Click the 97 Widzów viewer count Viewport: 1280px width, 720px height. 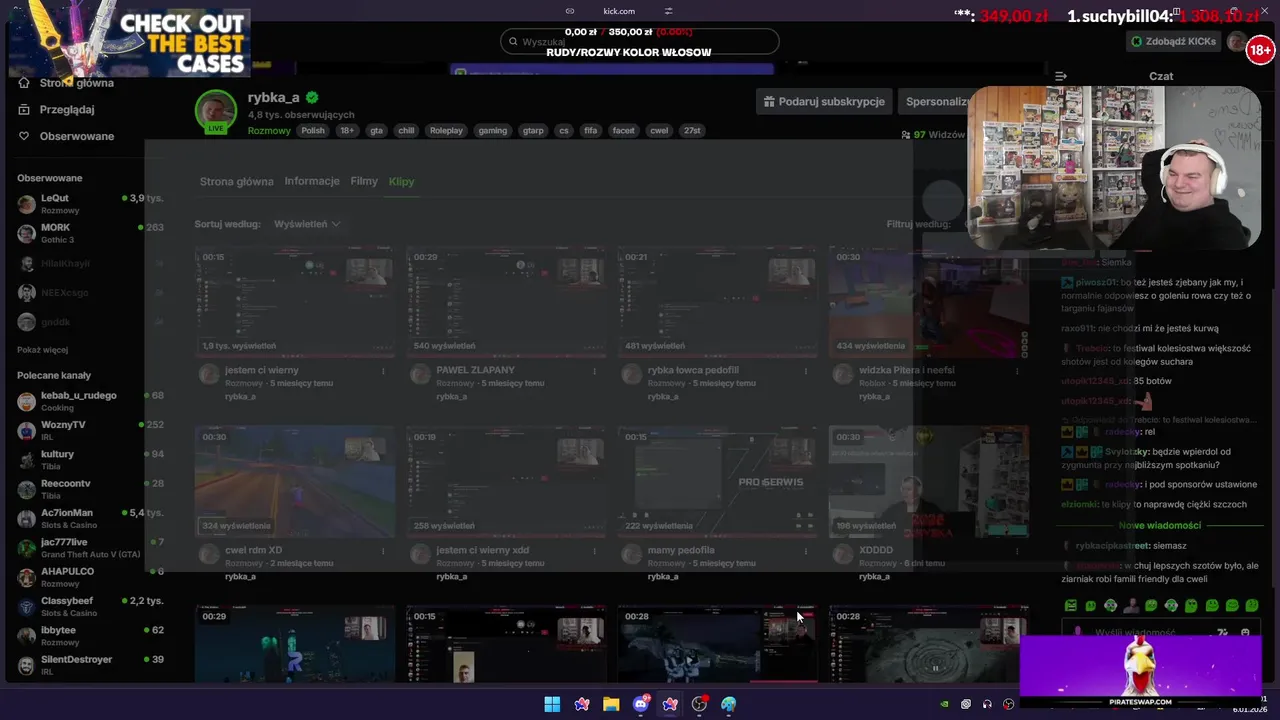coord(933,135)
